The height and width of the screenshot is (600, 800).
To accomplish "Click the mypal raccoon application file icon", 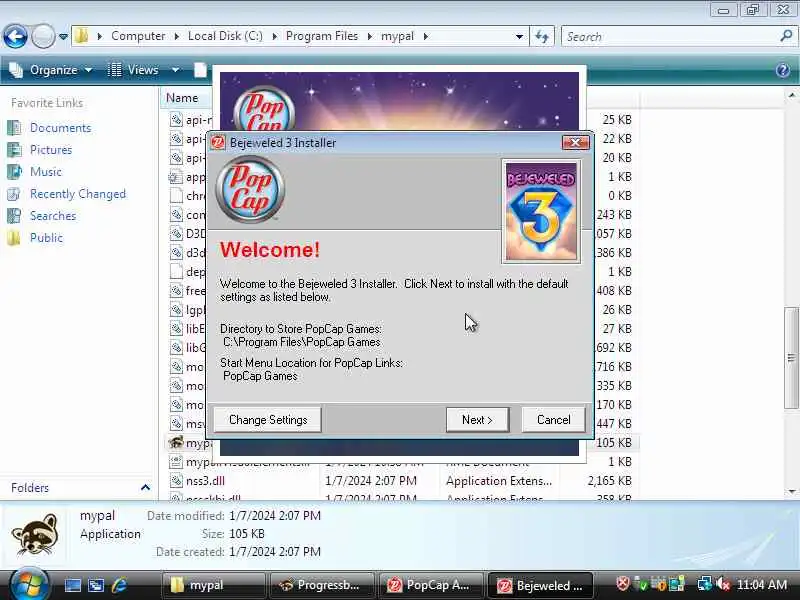I will [x=176, y=442].
